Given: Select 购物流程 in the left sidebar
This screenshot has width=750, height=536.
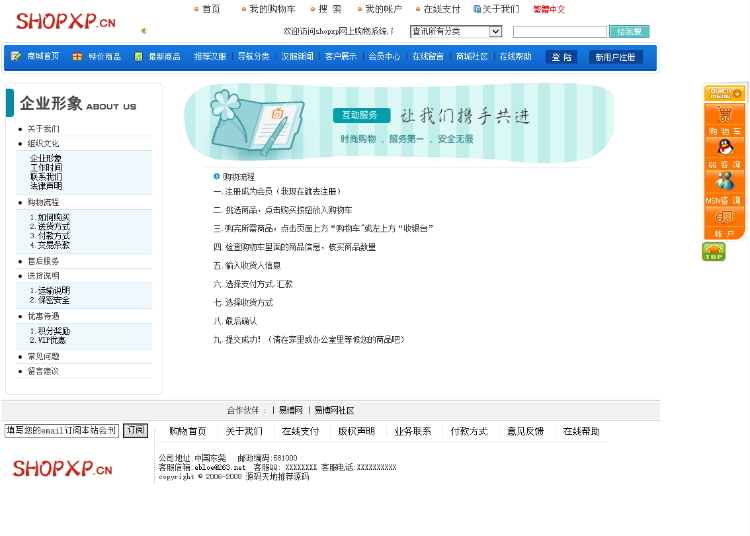Looking at the screenshot, I should pyautogui.click(x=44, y=202).
